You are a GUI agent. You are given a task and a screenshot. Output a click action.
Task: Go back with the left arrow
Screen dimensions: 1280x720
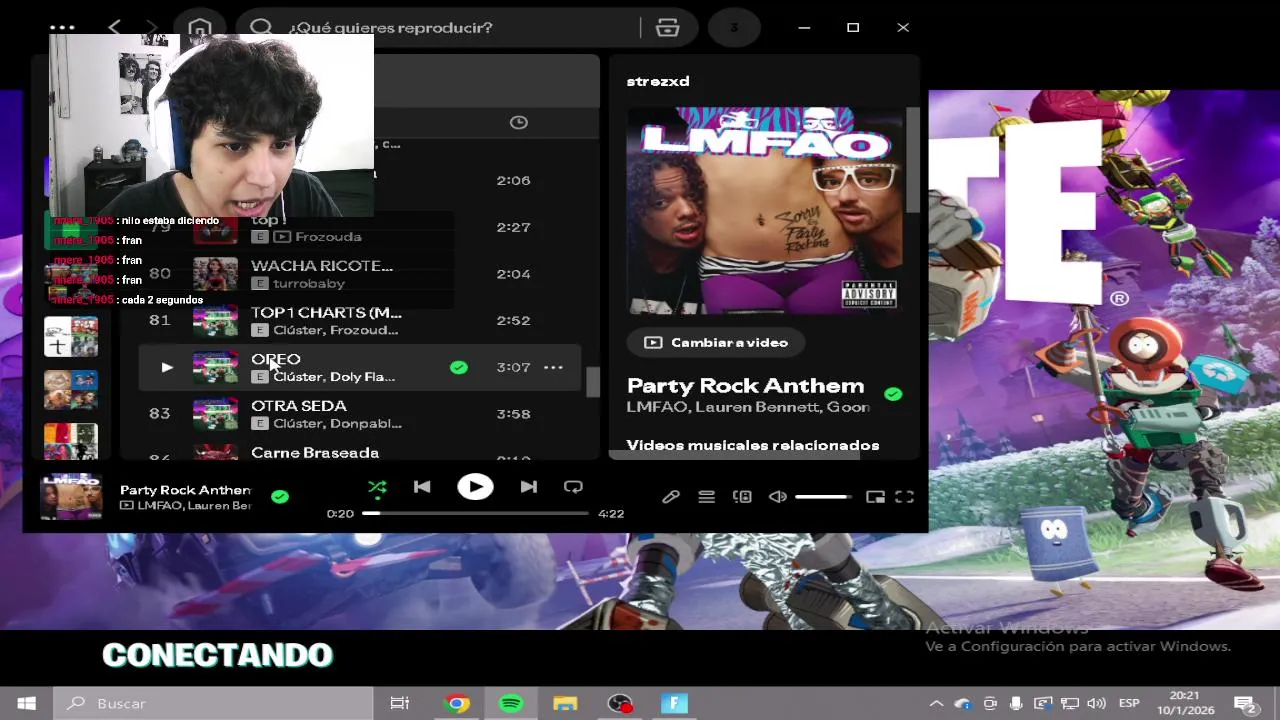(x=114, y=27)
